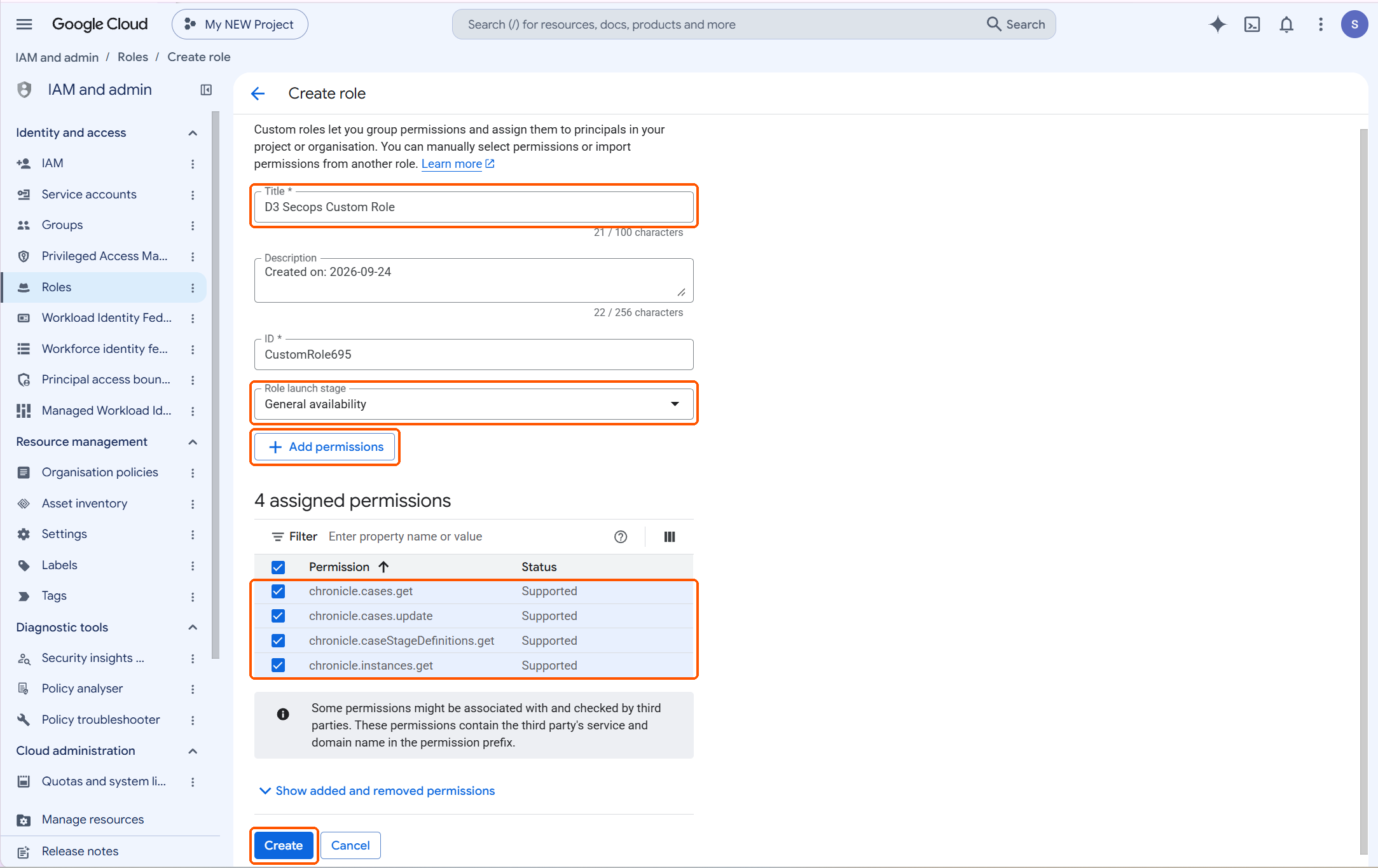This screenshot has height=868, width=1378.
Task: Uncheck chronicle.instances.get permission
Action: 278,666
